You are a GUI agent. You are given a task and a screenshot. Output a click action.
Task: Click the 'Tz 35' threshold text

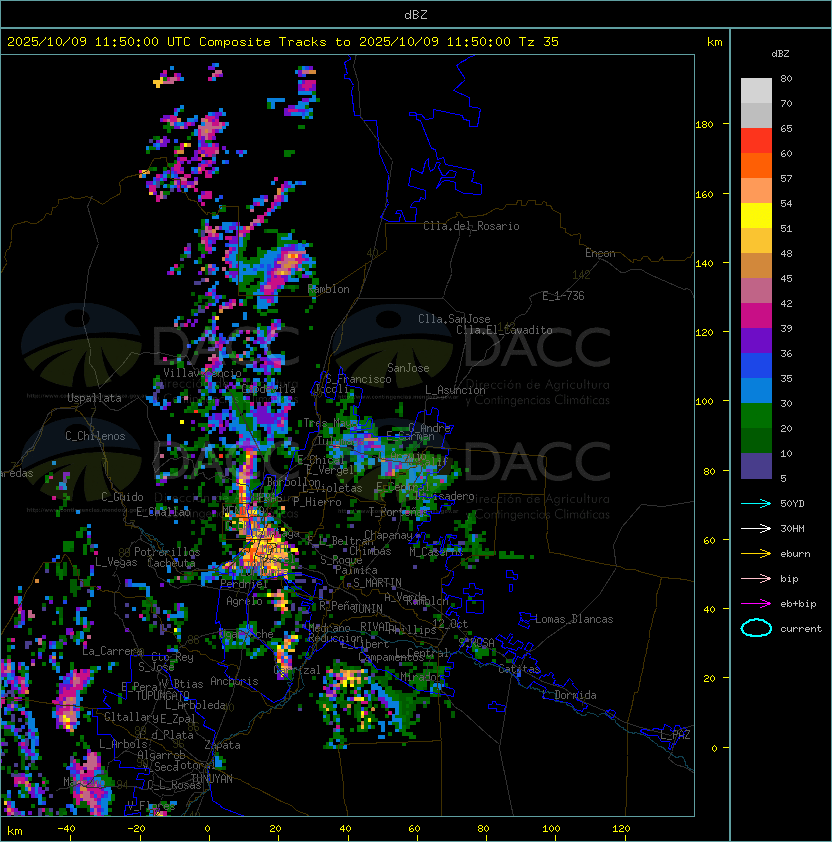coord(539,42)
